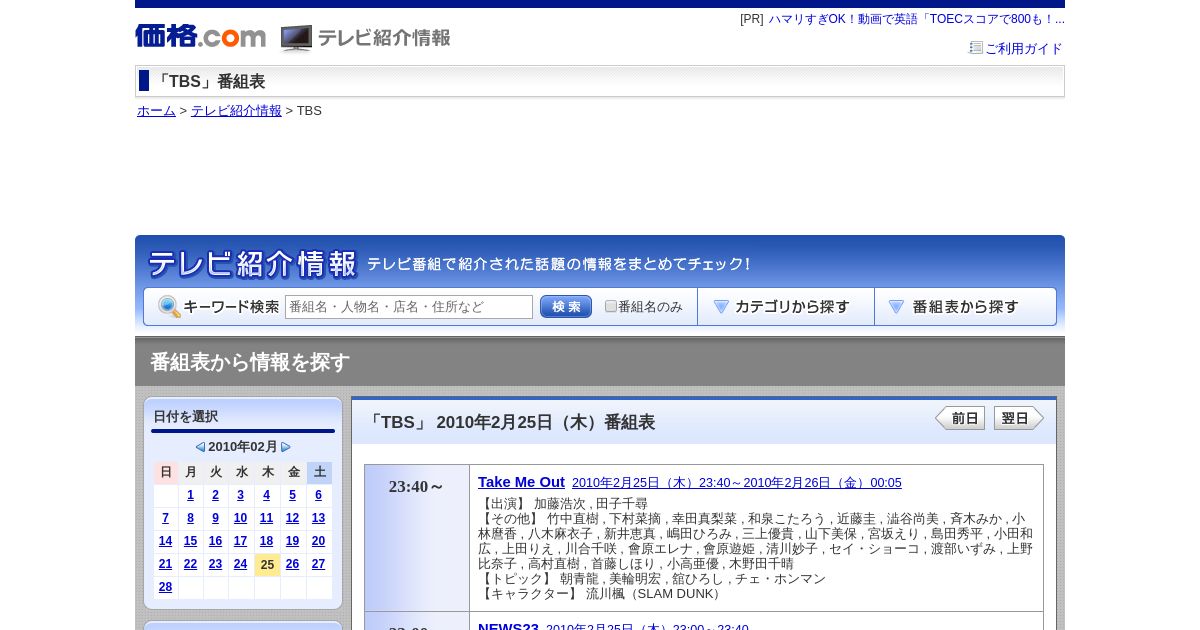Select February 3 in the calendar
Viewport: 1200px width, 630px height.
tap(240, 495)
